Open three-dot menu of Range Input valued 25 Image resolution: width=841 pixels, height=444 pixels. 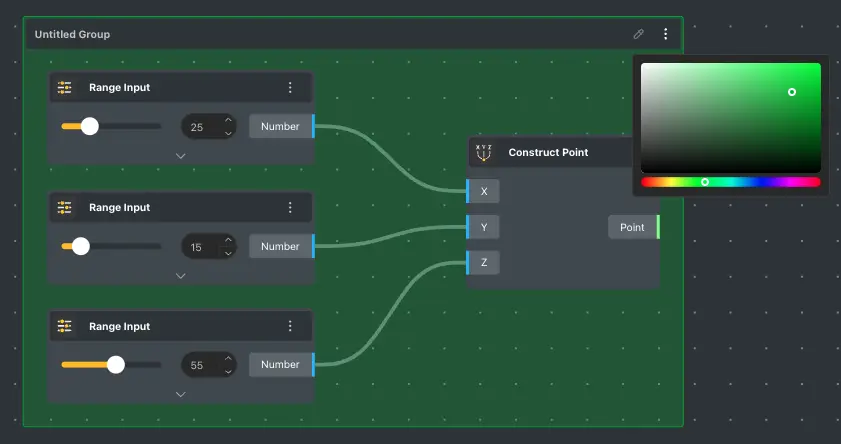[x=290, y=88]
